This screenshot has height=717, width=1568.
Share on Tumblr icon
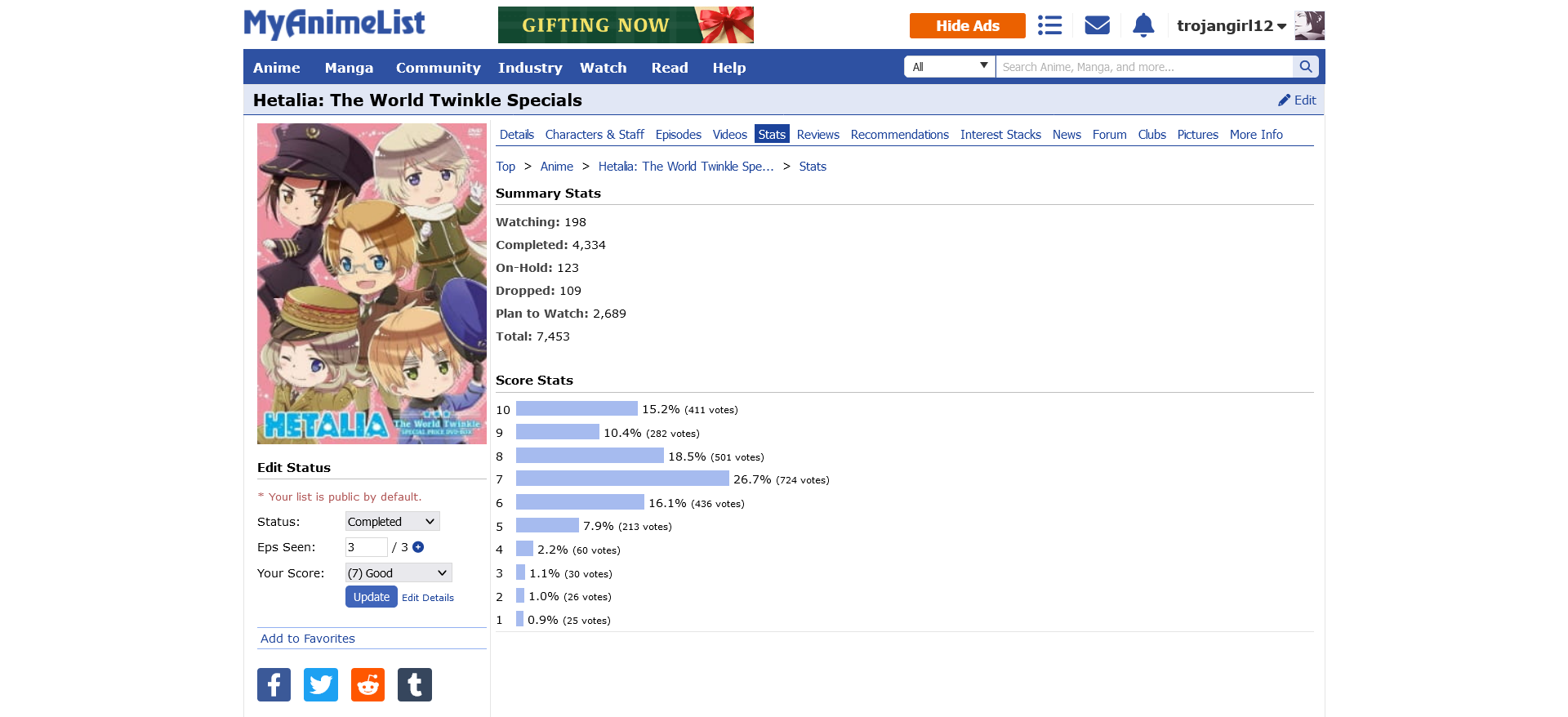[415, 684]
